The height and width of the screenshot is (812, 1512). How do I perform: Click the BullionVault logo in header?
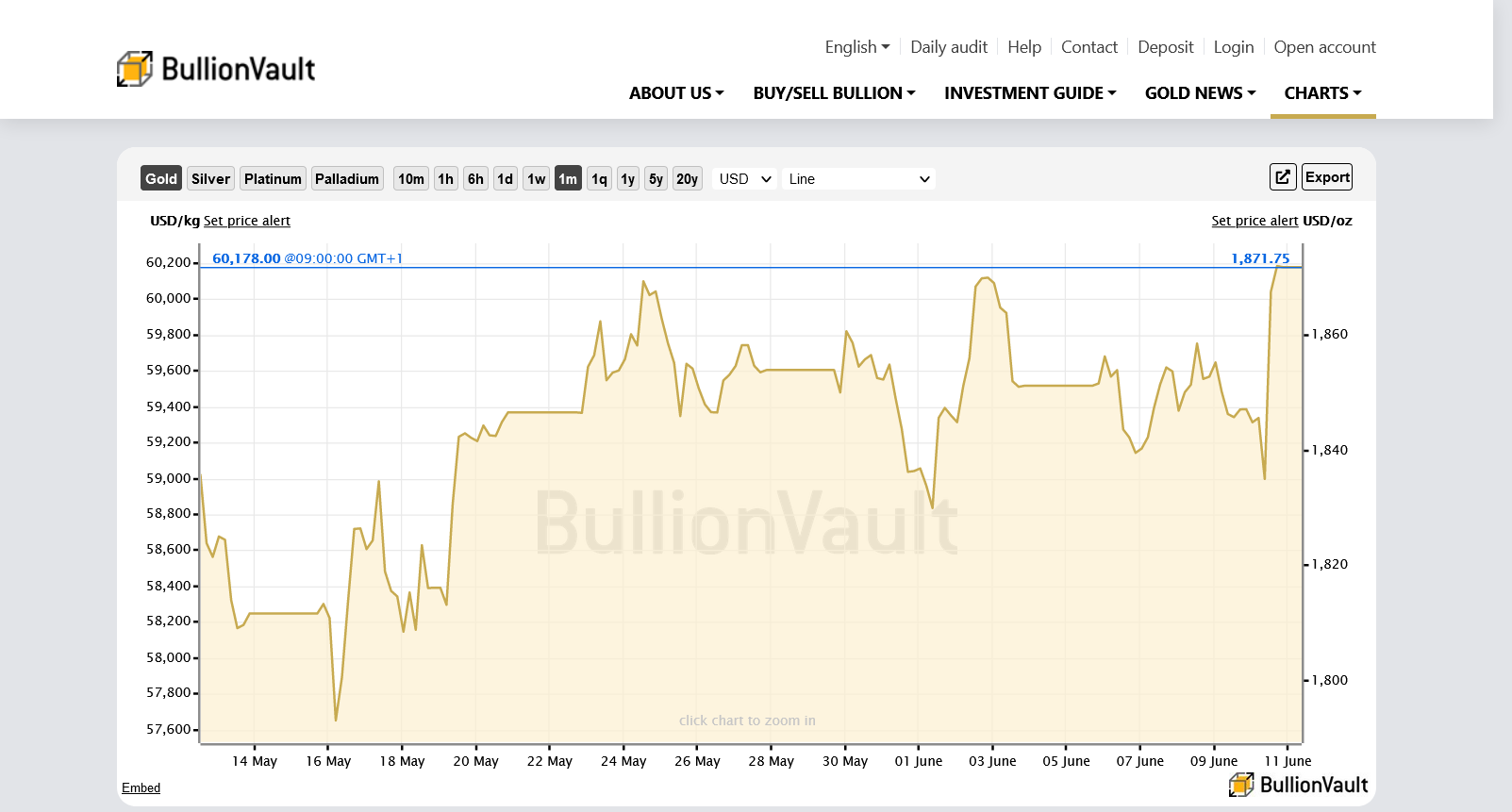pos(216,69)
